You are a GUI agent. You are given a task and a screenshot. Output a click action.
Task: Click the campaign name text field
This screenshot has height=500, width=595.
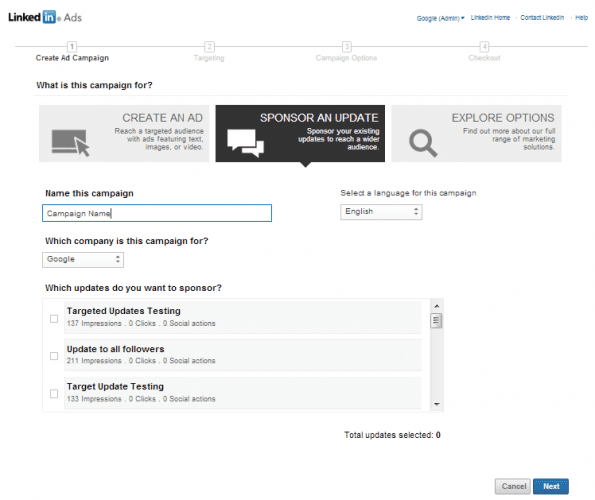coord(157,213)
